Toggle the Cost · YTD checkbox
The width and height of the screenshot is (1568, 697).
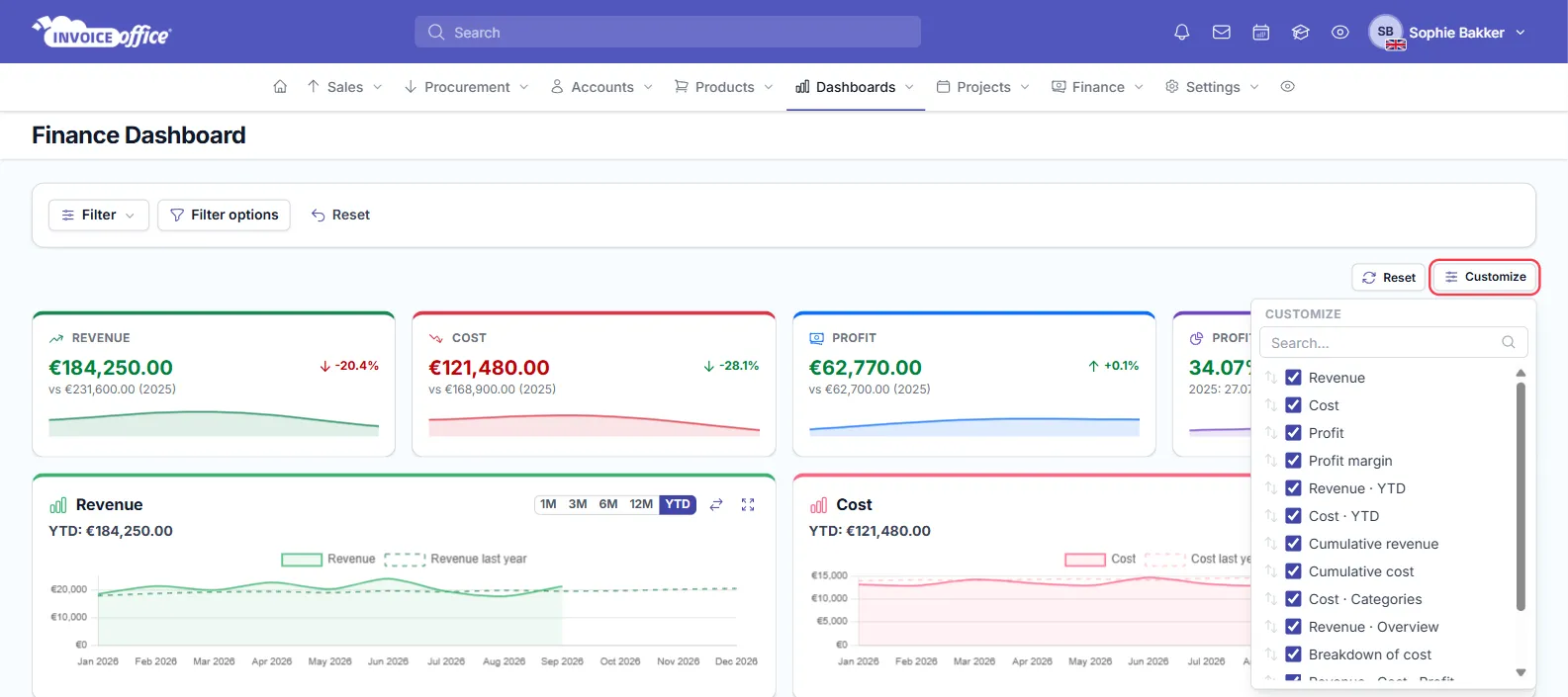[1293, 515]
